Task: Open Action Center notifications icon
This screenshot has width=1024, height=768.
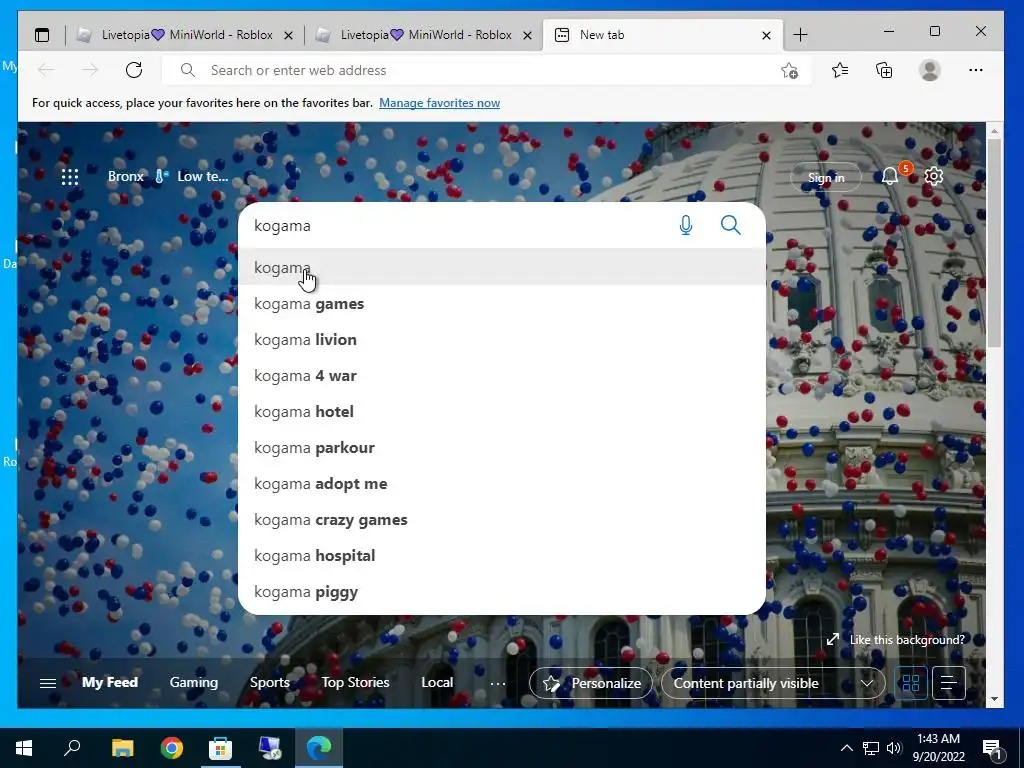Action: (992, 748)
